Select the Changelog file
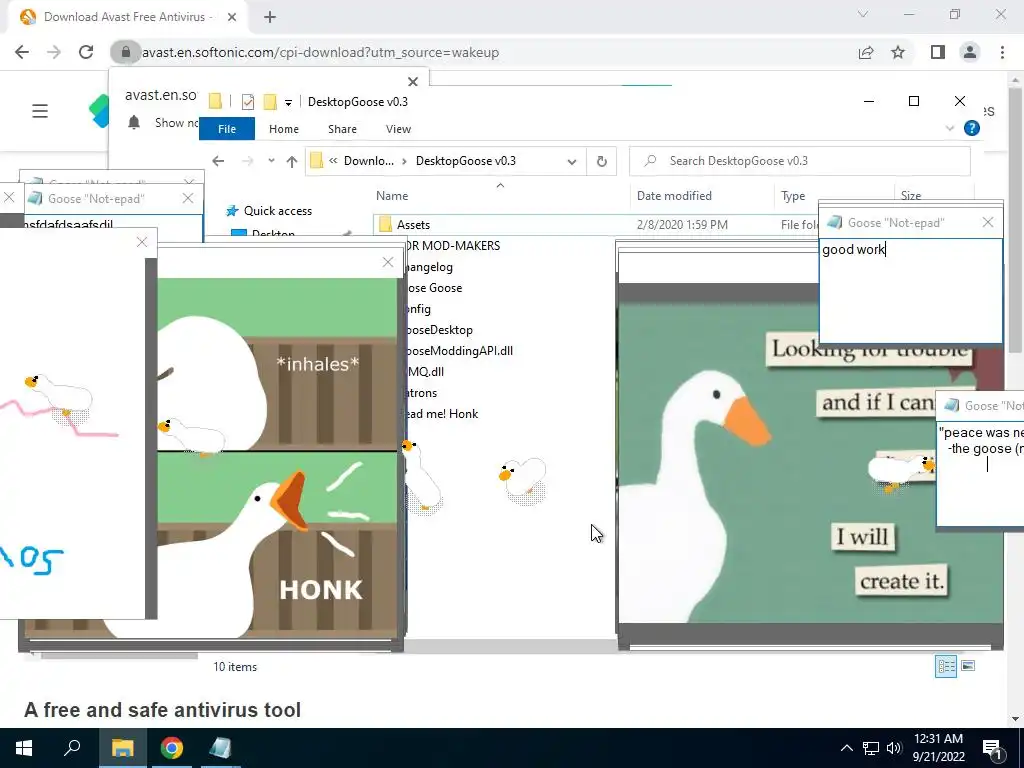Image resolution: width=1024 pixels, height=768 pixels. pos(429,267)
